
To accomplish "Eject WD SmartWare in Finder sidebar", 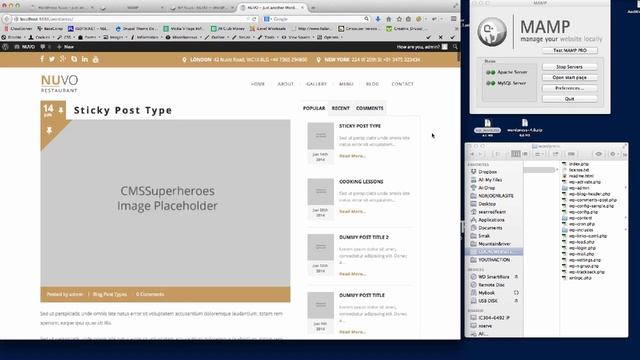I will click(x=516, y=277).
